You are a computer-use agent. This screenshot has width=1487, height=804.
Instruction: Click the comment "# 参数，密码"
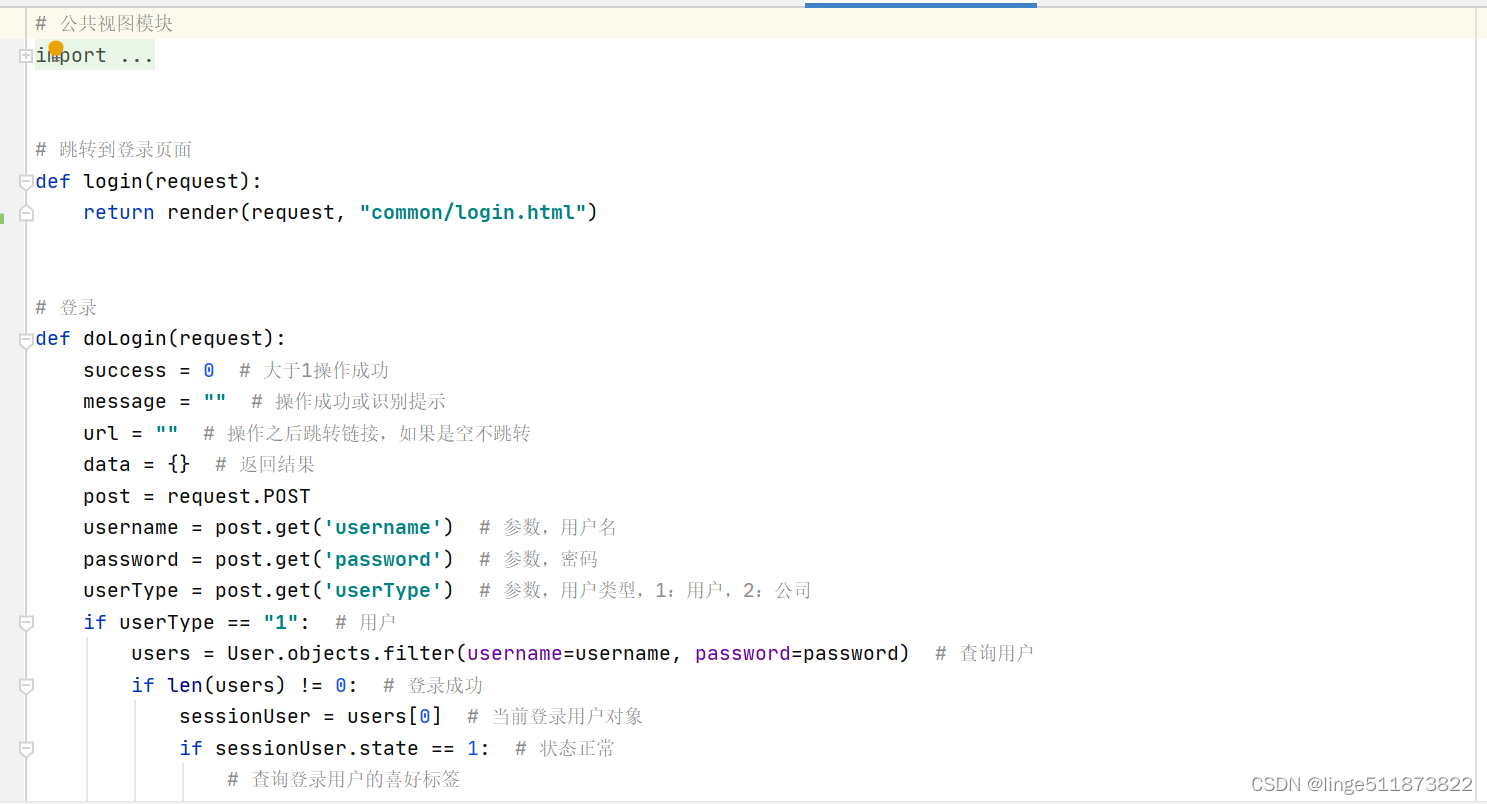click(x=538, y=559)
